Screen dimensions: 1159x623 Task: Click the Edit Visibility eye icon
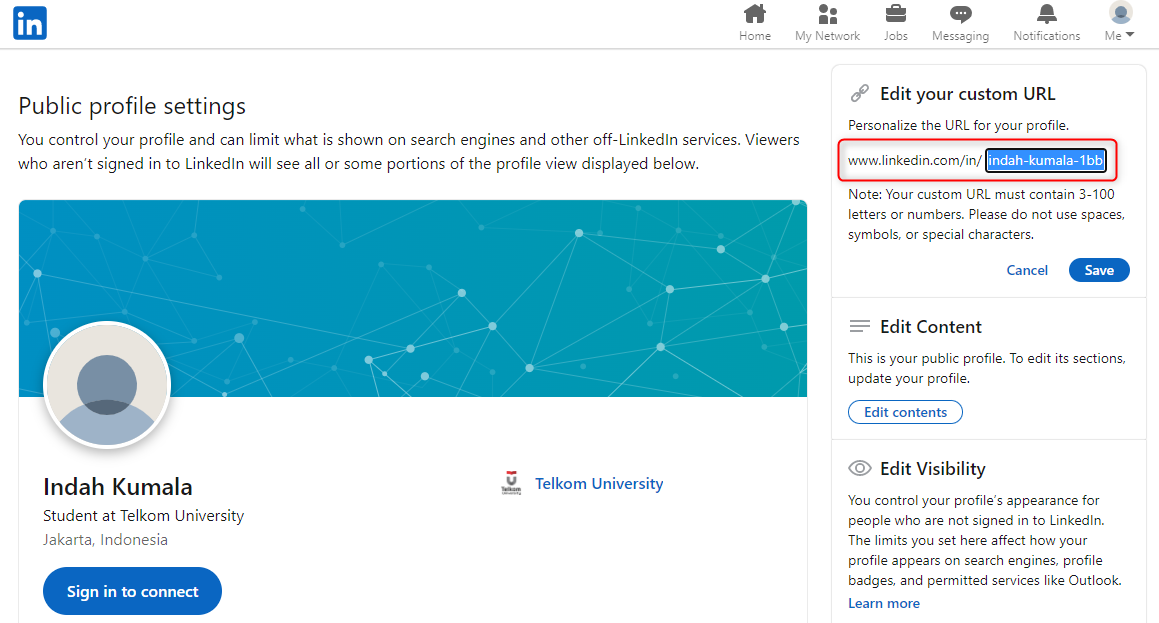[x=860, y=468]
